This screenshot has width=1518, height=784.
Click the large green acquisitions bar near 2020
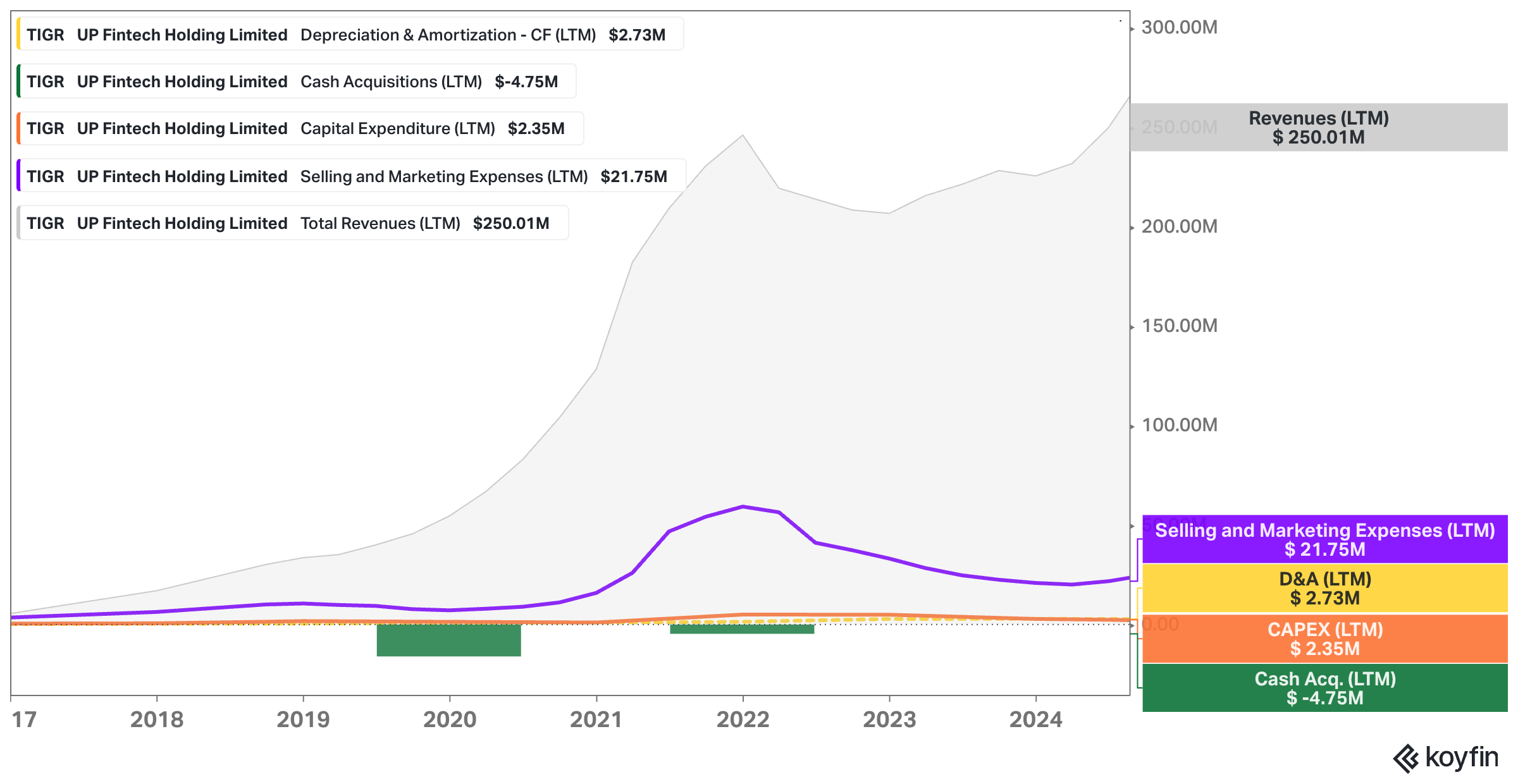(448, 640)
